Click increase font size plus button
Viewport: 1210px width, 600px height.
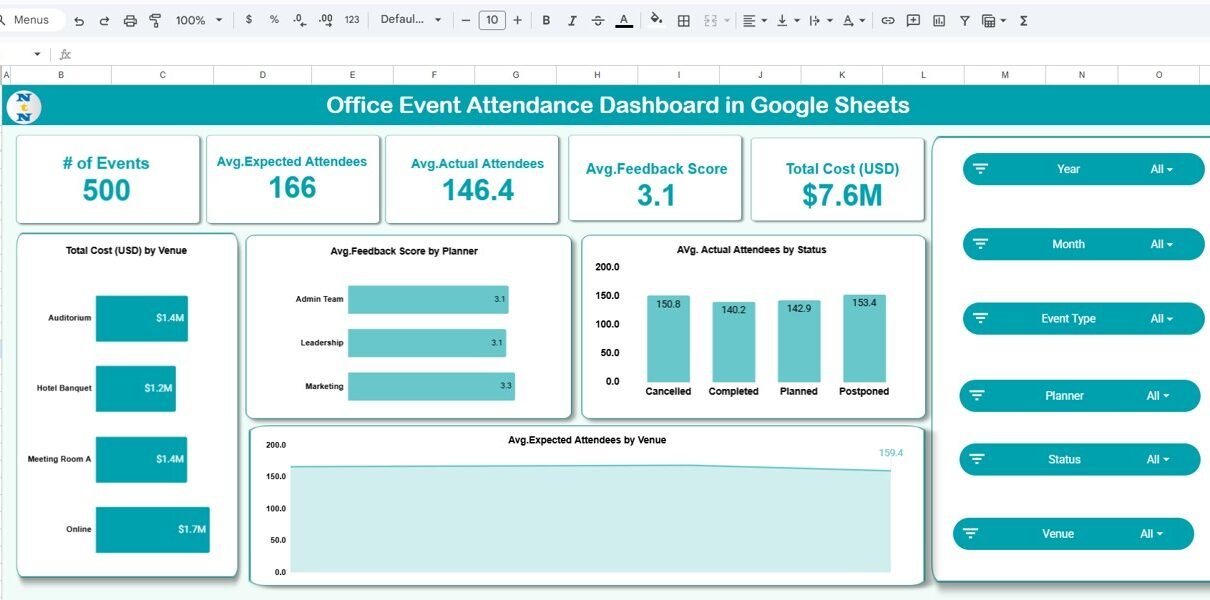517,20
